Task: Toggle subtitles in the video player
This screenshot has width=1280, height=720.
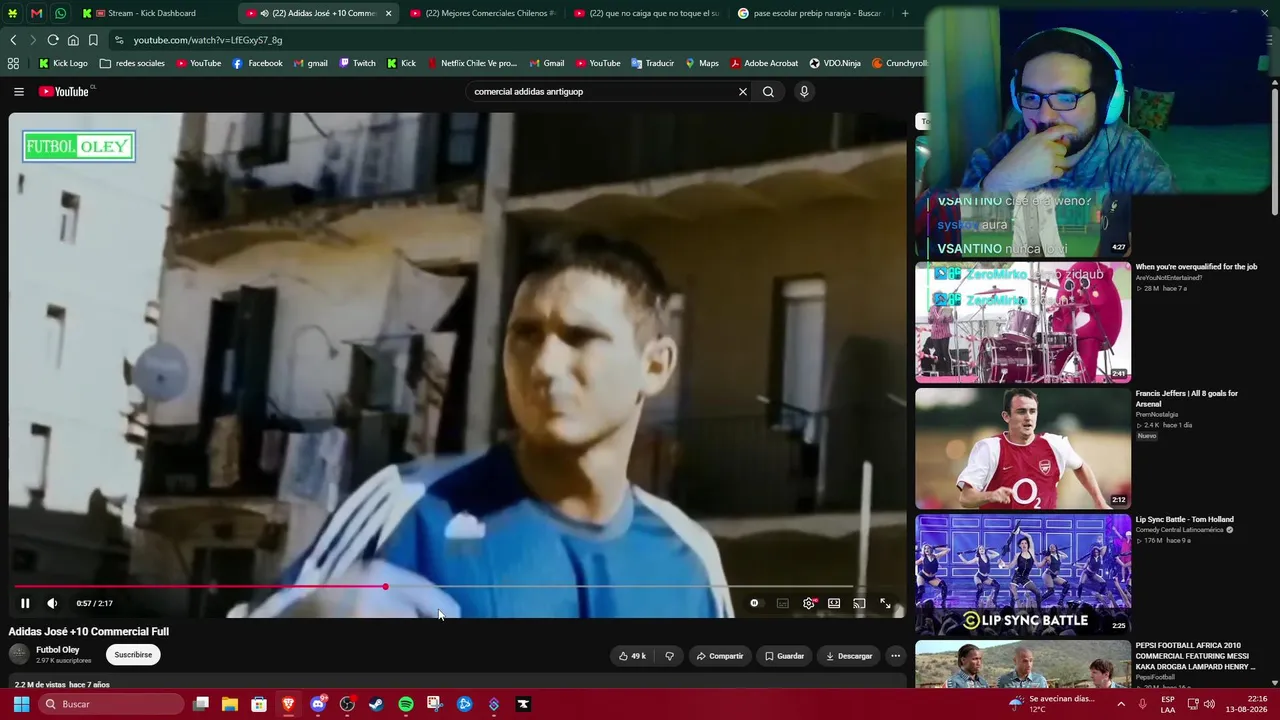Action: point(783,603)
